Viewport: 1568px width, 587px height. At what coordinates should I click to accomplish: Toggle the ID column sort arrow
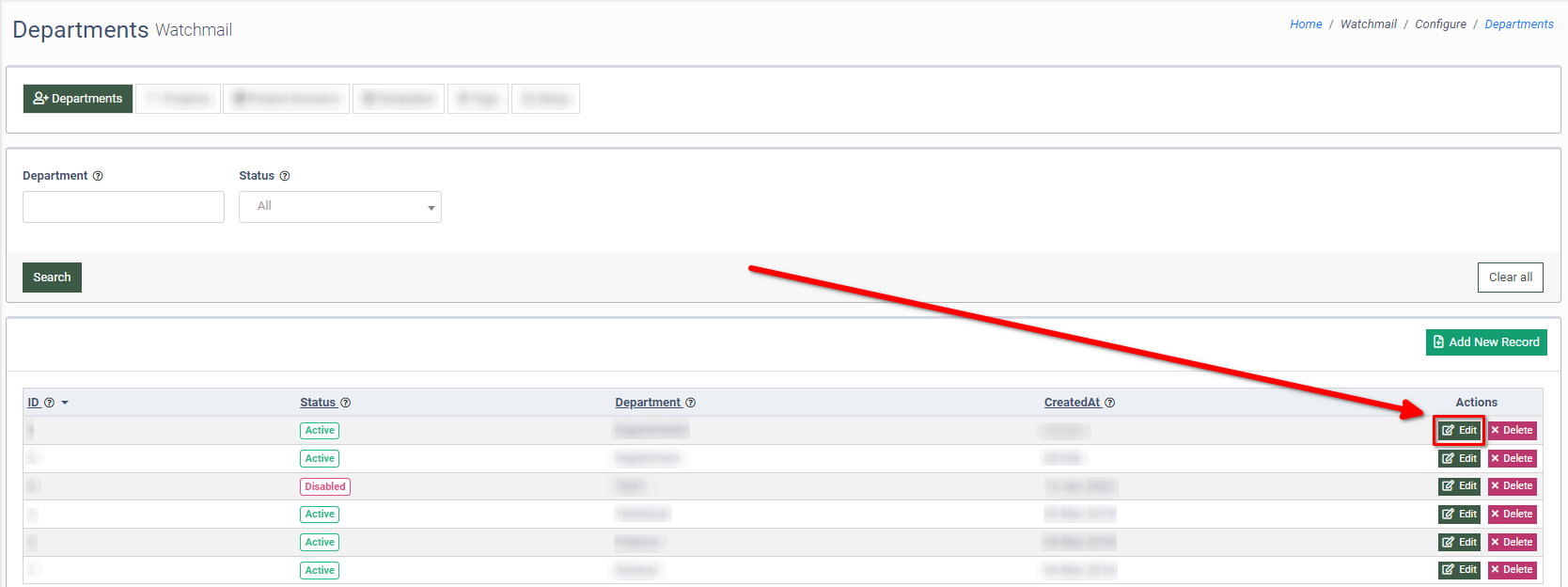(x=65, y=403)
